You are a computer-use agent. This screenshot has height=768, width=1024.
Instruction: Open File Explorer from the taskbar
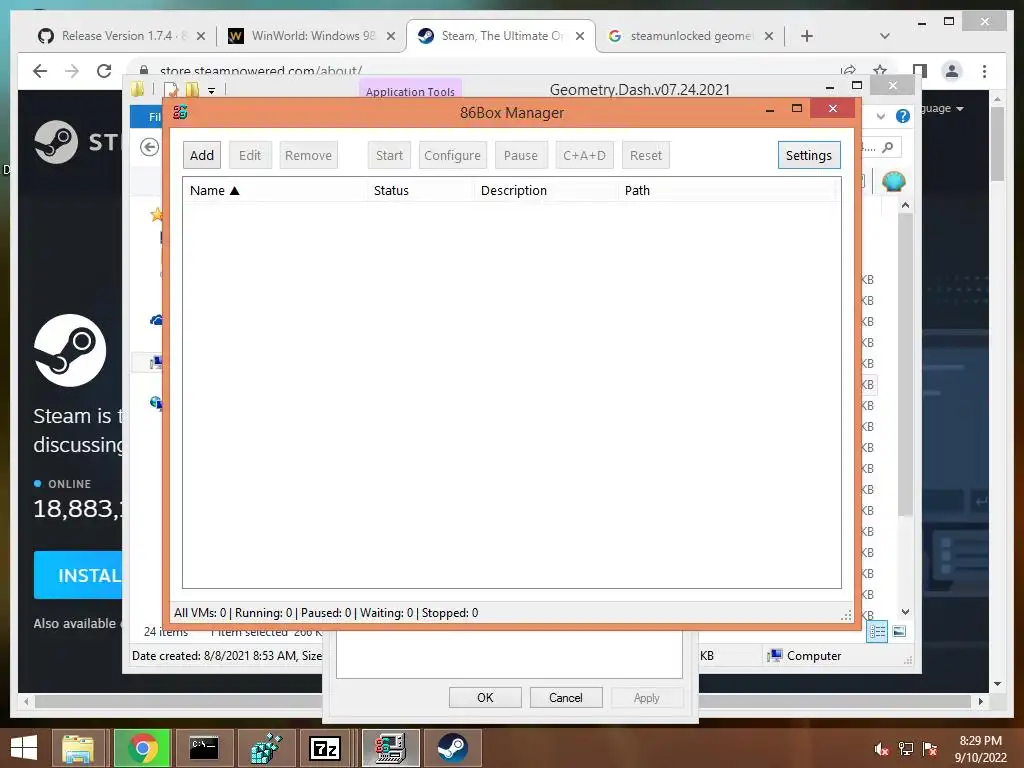78,748
